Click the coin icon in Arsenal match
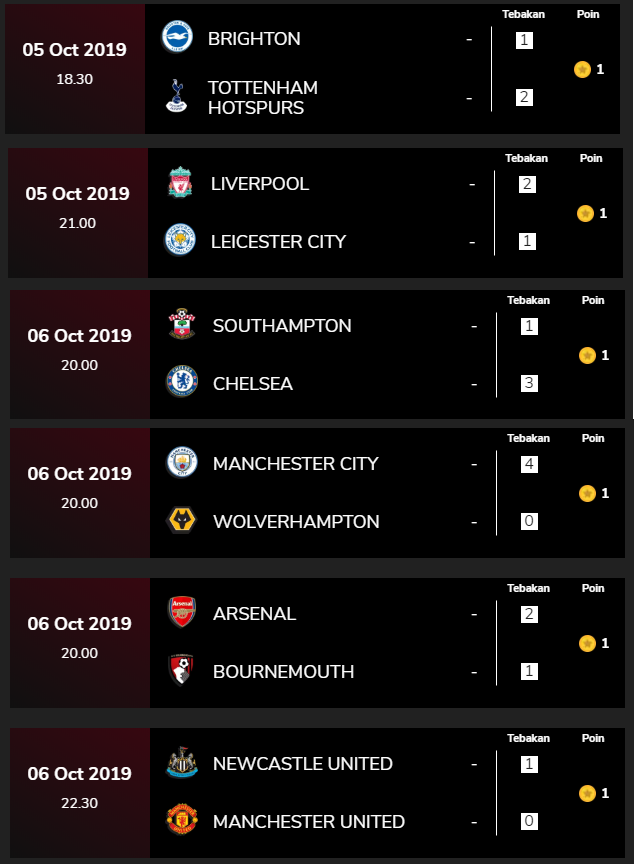This screenshot has width=634, height=864. coord(587,643)
